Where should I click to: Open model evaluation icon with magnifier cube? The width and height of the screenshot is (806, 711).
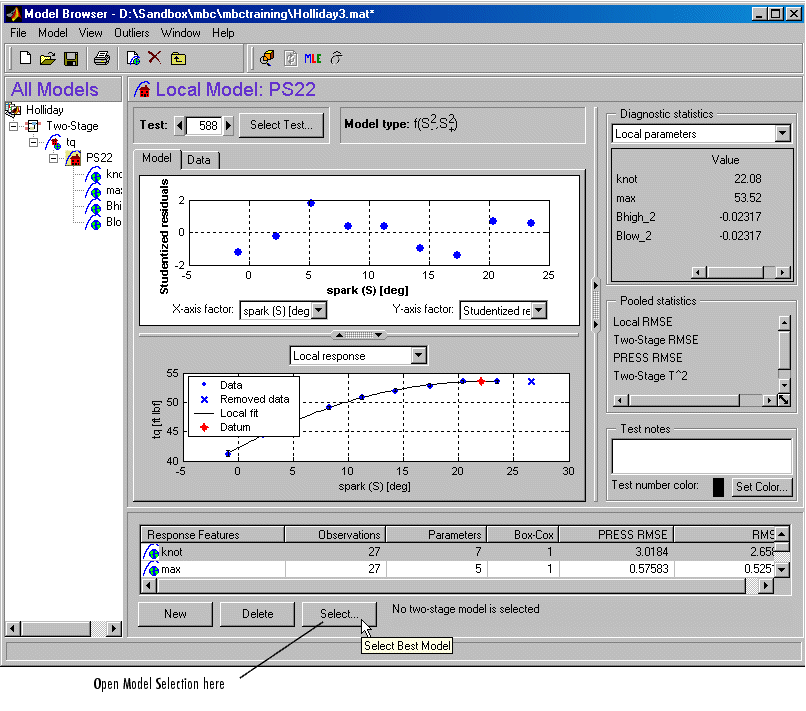(267, 58)
